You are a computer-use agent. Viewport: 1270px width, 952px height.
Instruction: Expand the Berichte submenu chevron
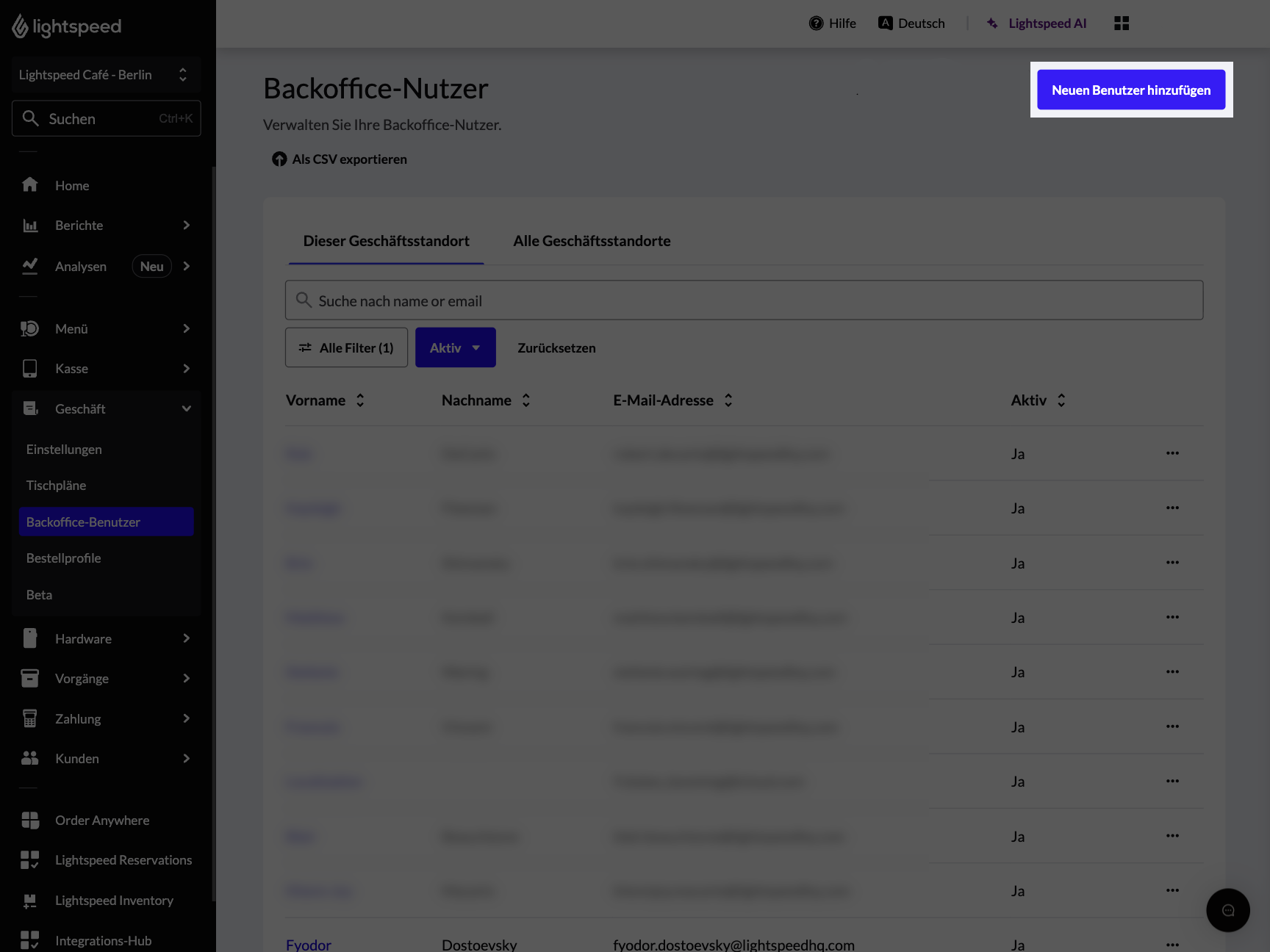187,226
